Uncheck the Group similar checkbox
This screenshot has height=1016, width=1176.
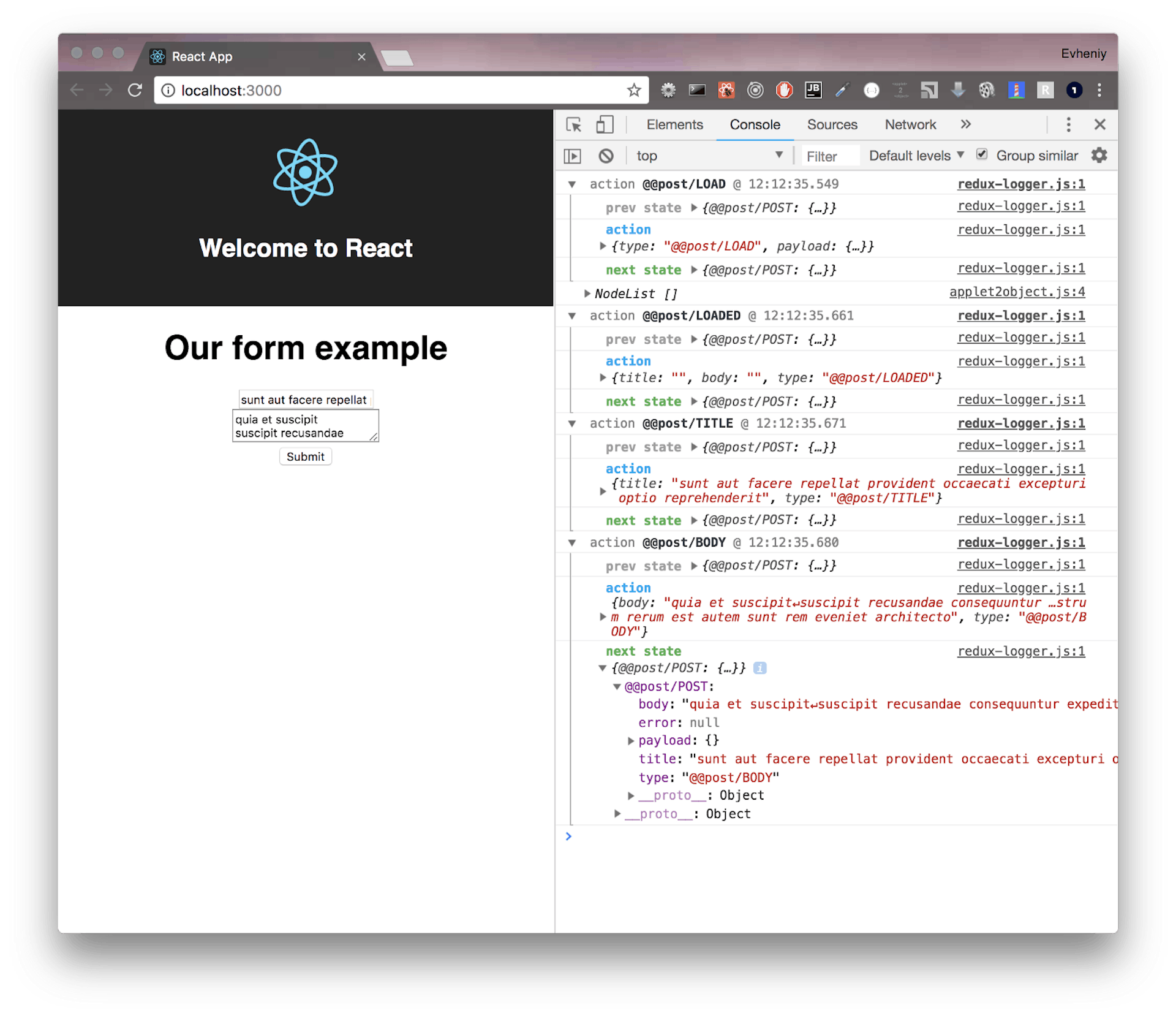coord(981,154)
